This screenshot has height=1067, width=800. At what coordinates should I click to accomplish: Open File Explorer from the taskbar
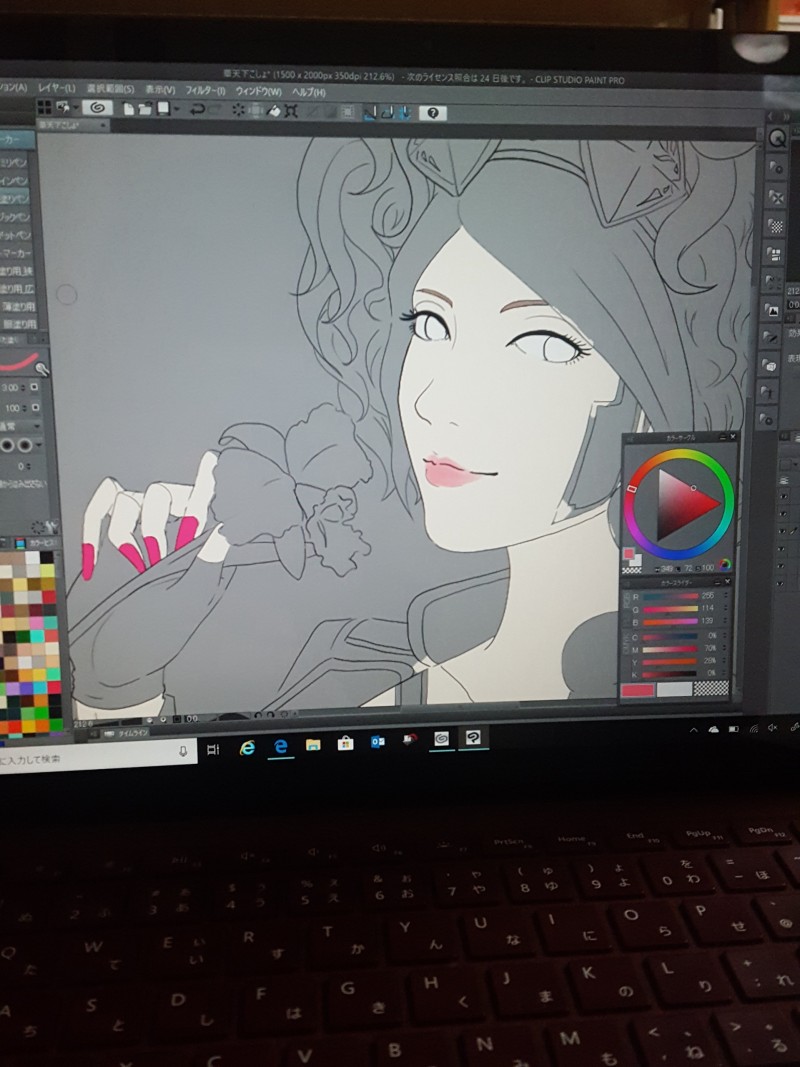click(313, 744)
